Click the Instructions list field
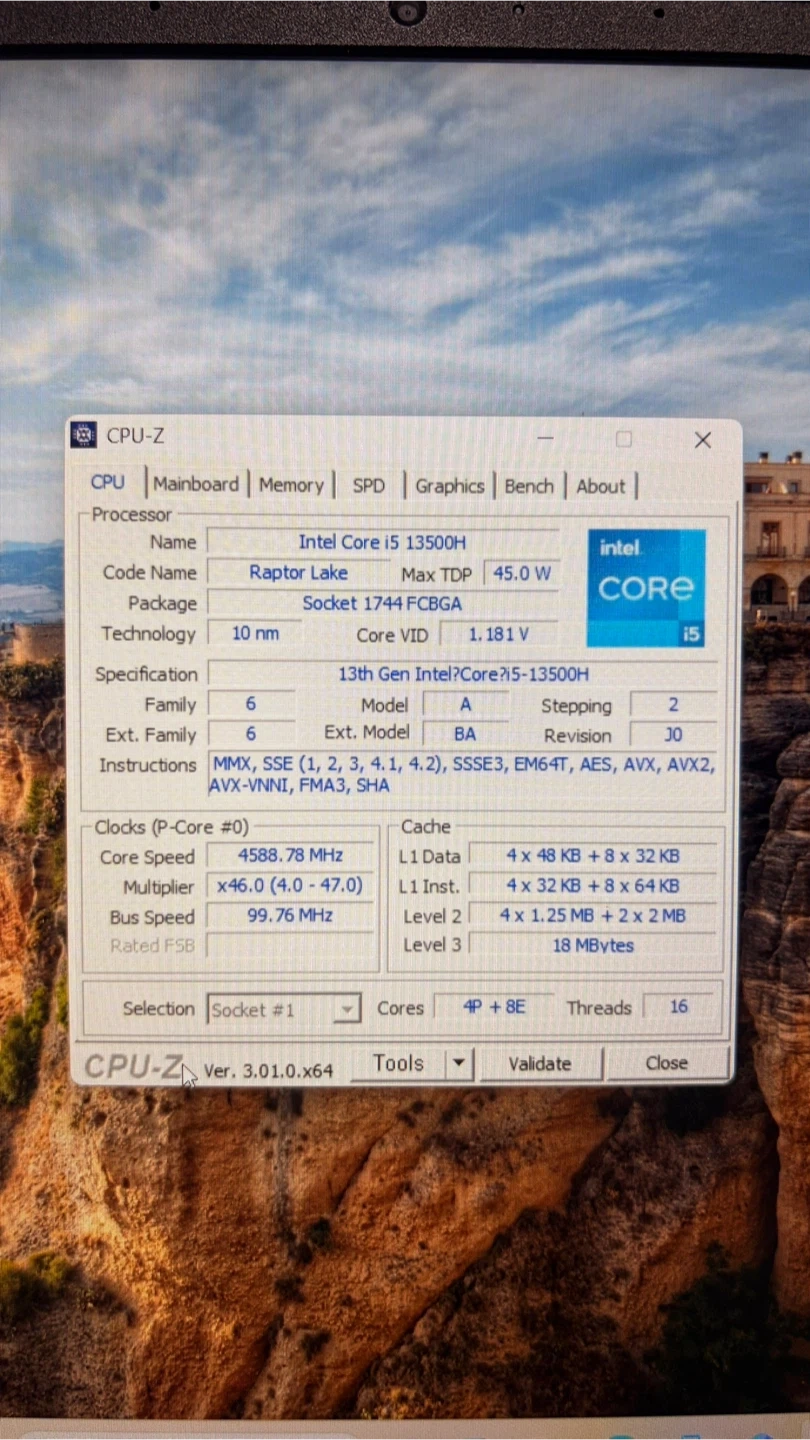Screen dimensions: 810x1440 click(x=463, y=775)
